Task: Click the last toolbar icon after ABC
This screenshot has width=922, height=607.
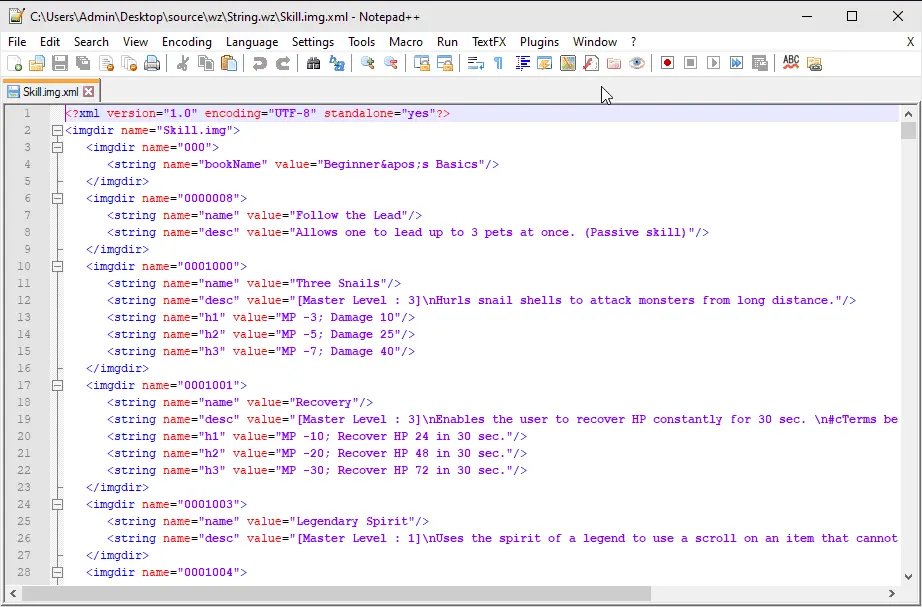Action: 814,64
